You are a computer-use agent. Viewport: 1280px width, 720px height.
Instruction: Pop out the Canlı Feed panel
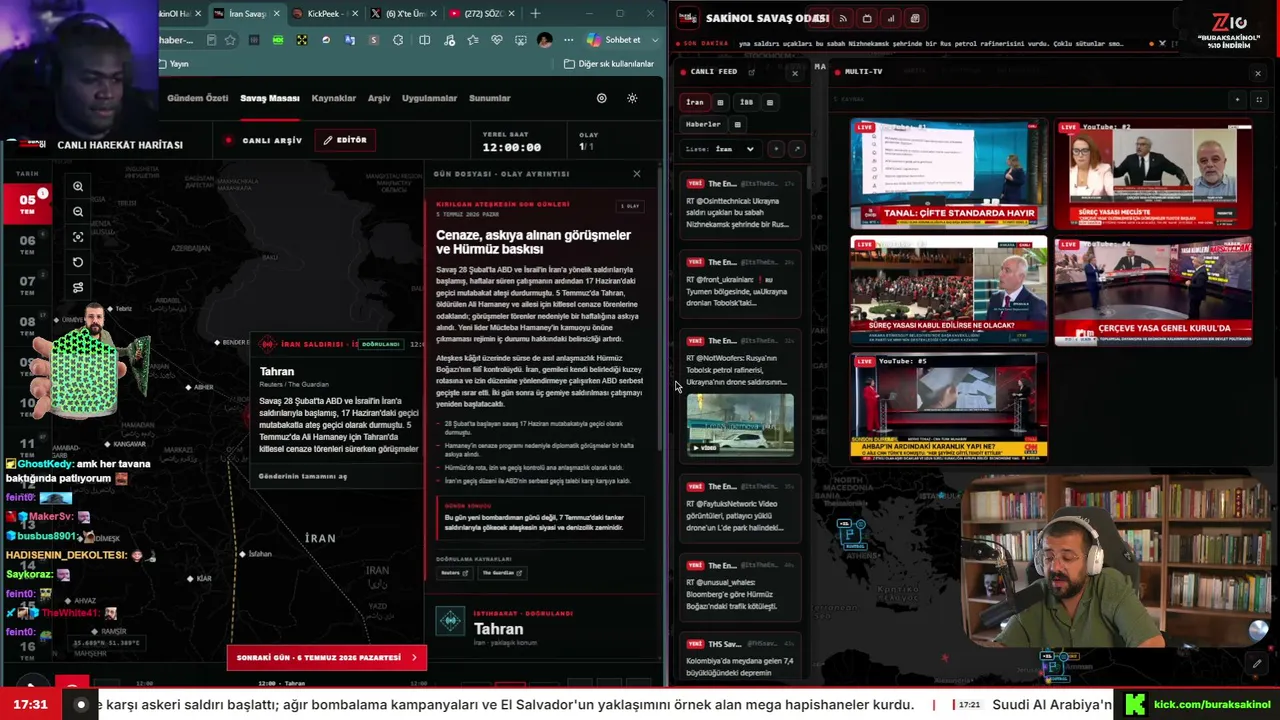pos(752,72)
